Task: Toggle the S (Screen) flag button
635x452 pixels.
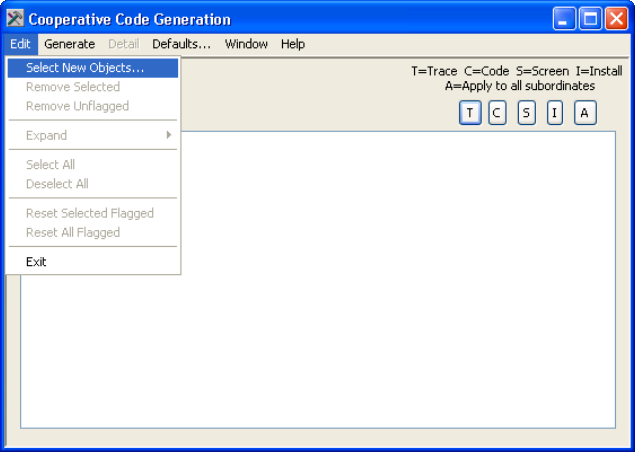Action: [x=526, y=113]
